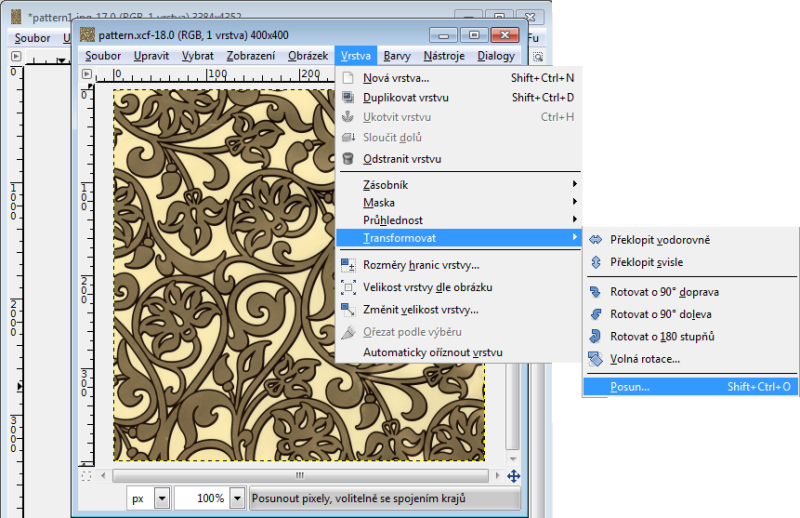
Task: Click rotate 90° counter-clockwise icon (doleva)
Action: click(x=596, y=314)
